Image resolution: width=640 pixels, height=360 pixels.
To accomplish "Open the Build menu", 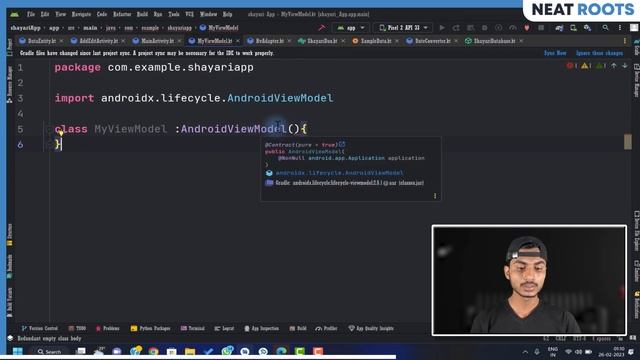I will click(142, 14).
